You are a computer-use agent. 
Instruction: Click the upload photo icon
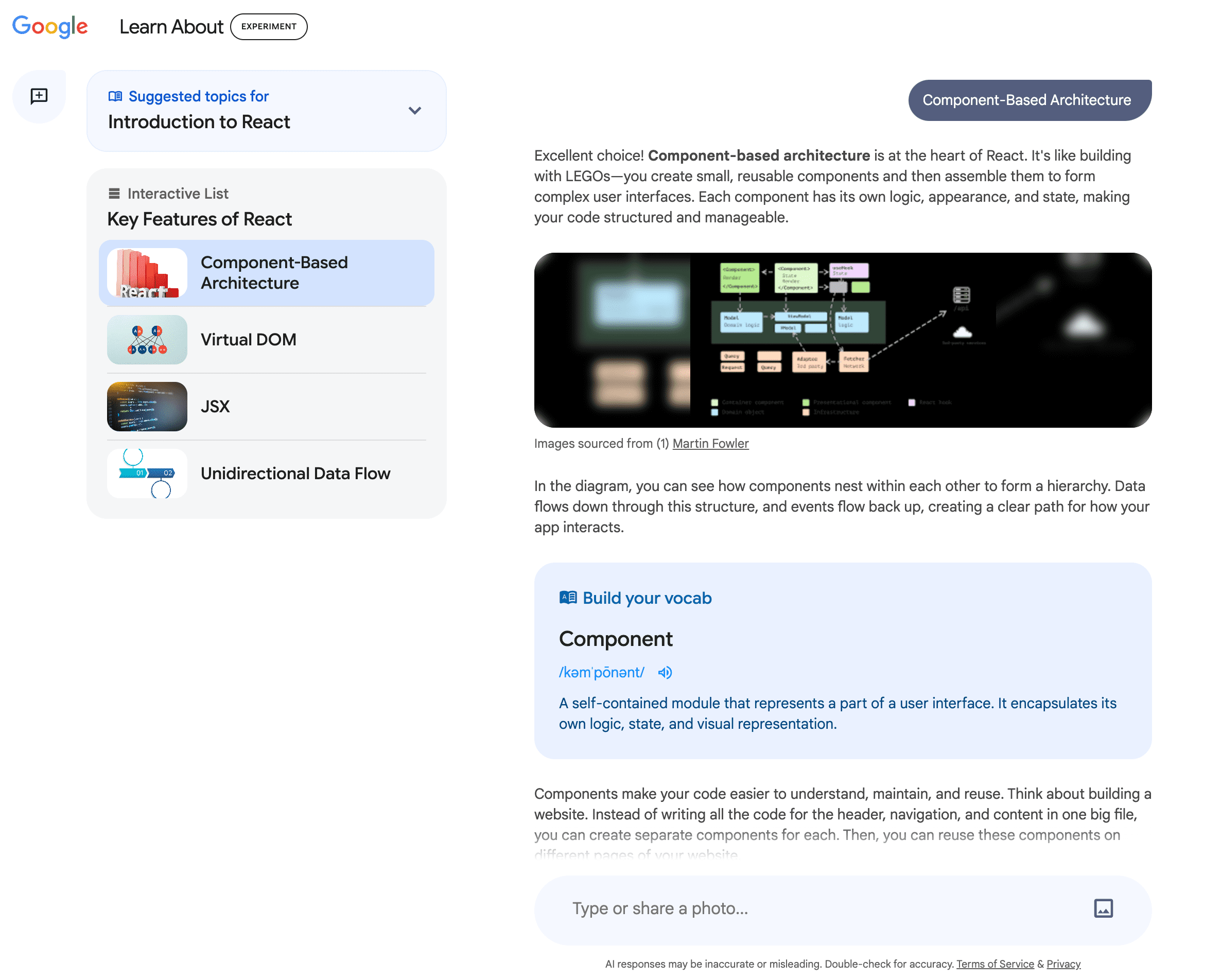pos(1103,908)
